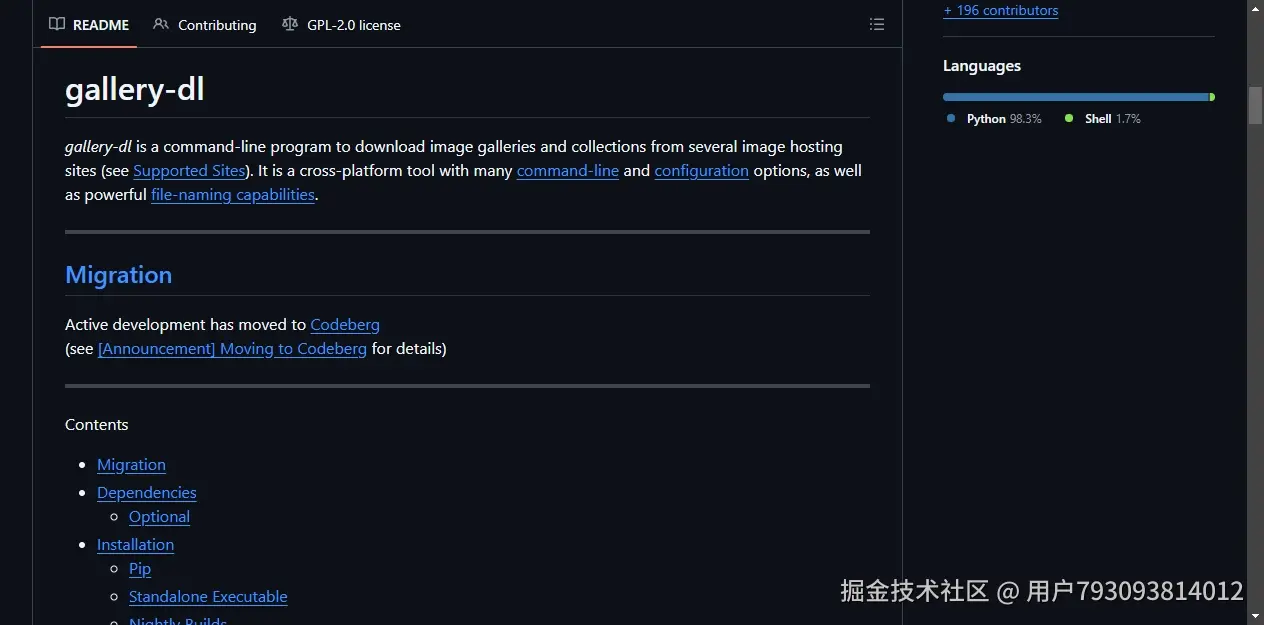The image size is (1264, 625).
Task: Visit the Codeberg link
Action: click(345, 325)
